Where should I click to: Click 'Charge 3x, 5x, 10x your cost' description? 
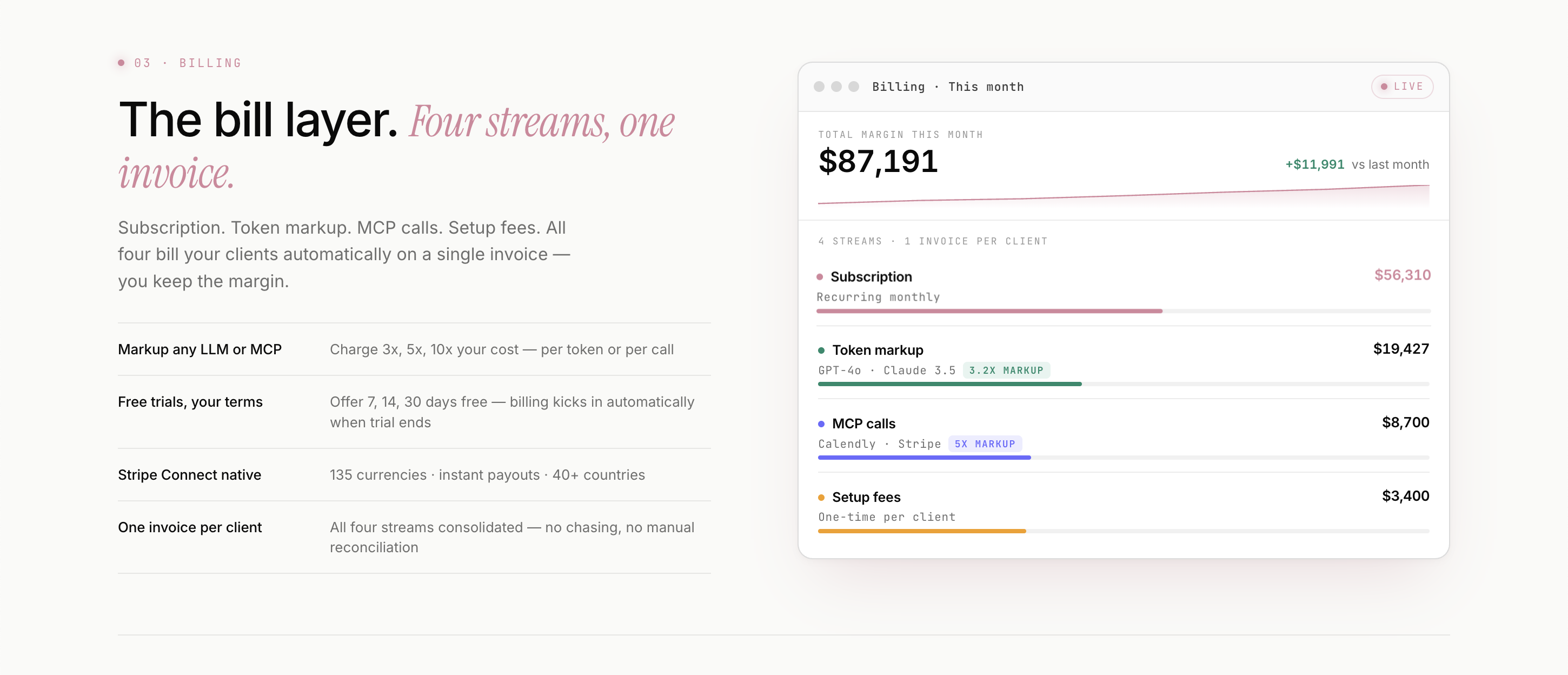502,349
